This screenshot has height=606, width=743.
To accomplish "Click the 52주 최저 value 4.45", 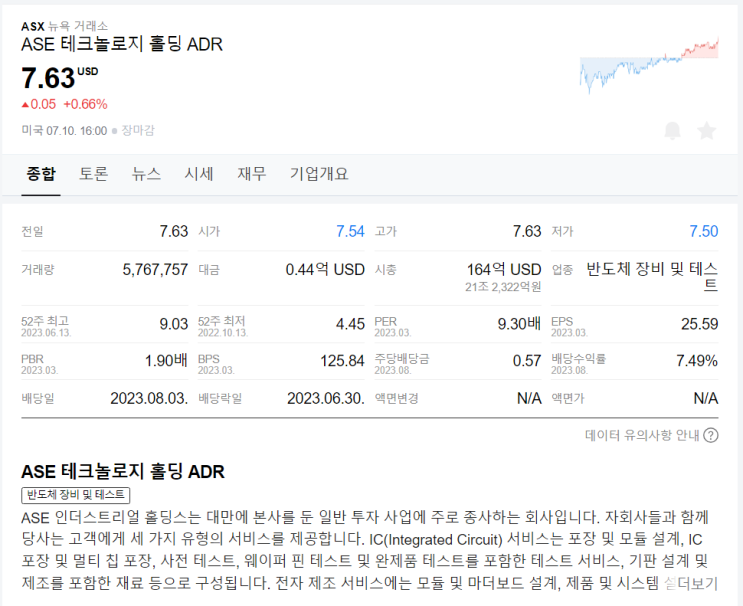I will [350, 324].
